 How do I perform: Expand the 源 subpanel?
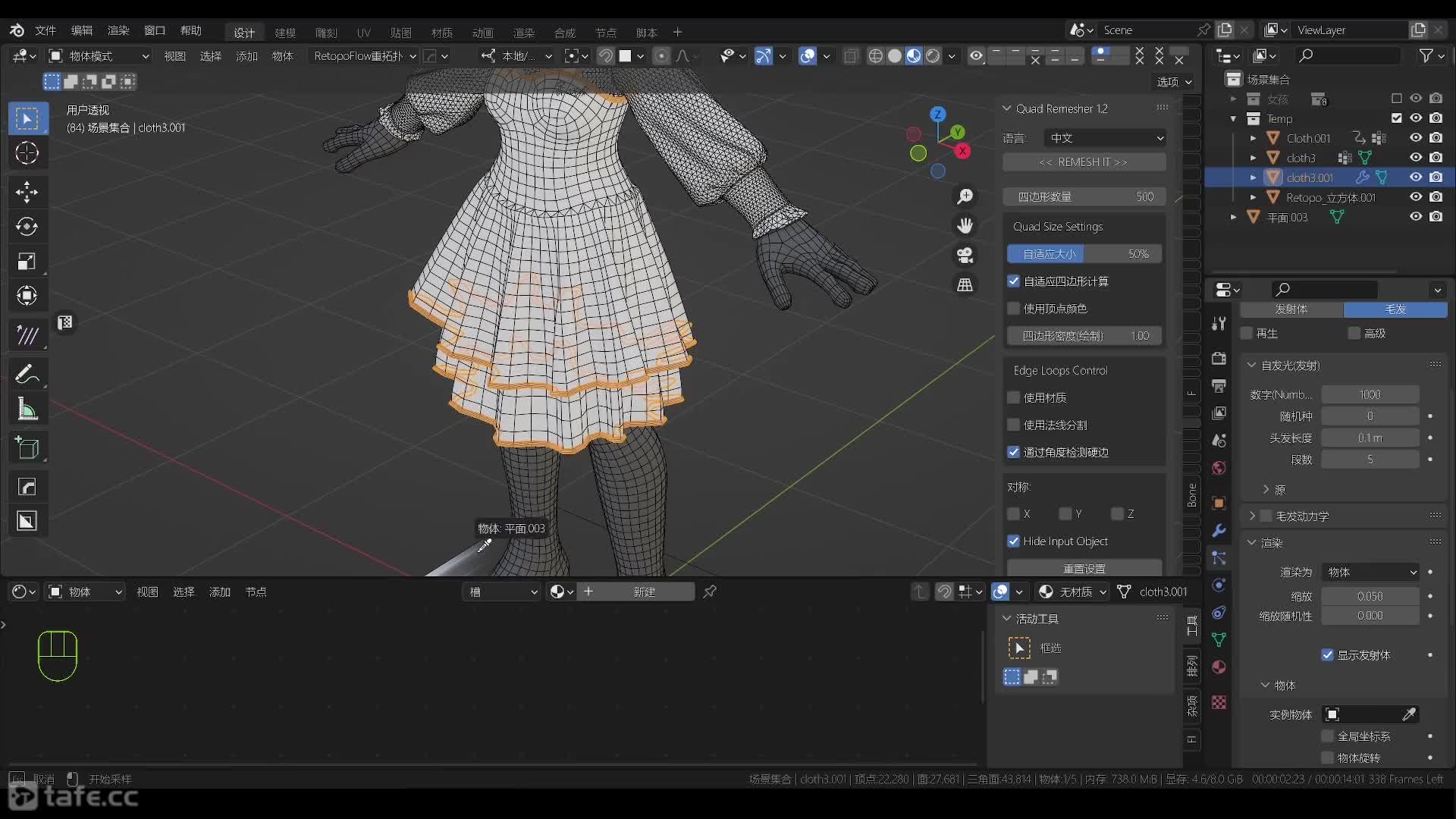click(x=1266, y=490)
